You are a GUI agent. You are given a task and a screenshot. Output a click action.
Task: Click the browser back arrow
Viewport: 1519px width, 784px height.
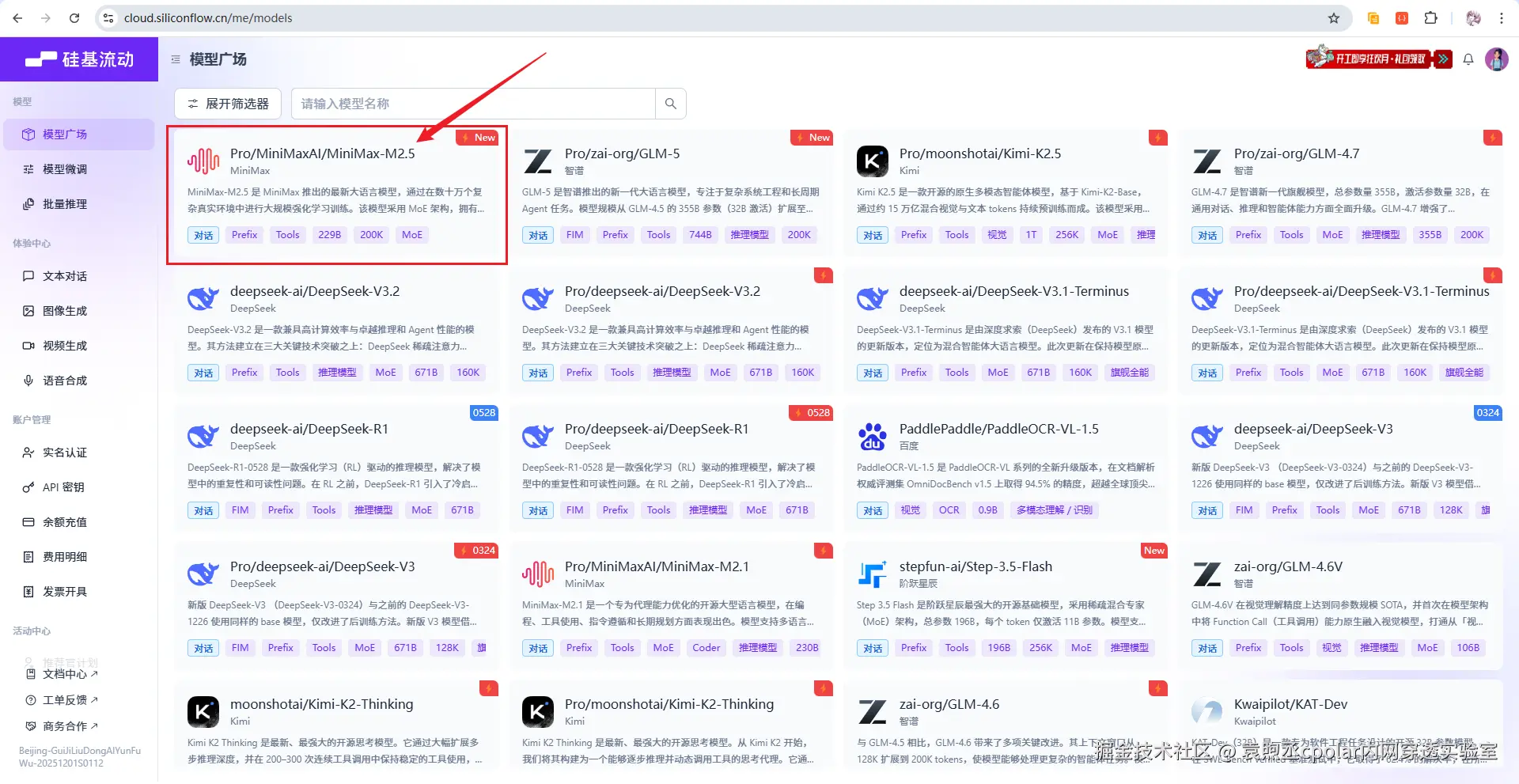click(17, 17)
